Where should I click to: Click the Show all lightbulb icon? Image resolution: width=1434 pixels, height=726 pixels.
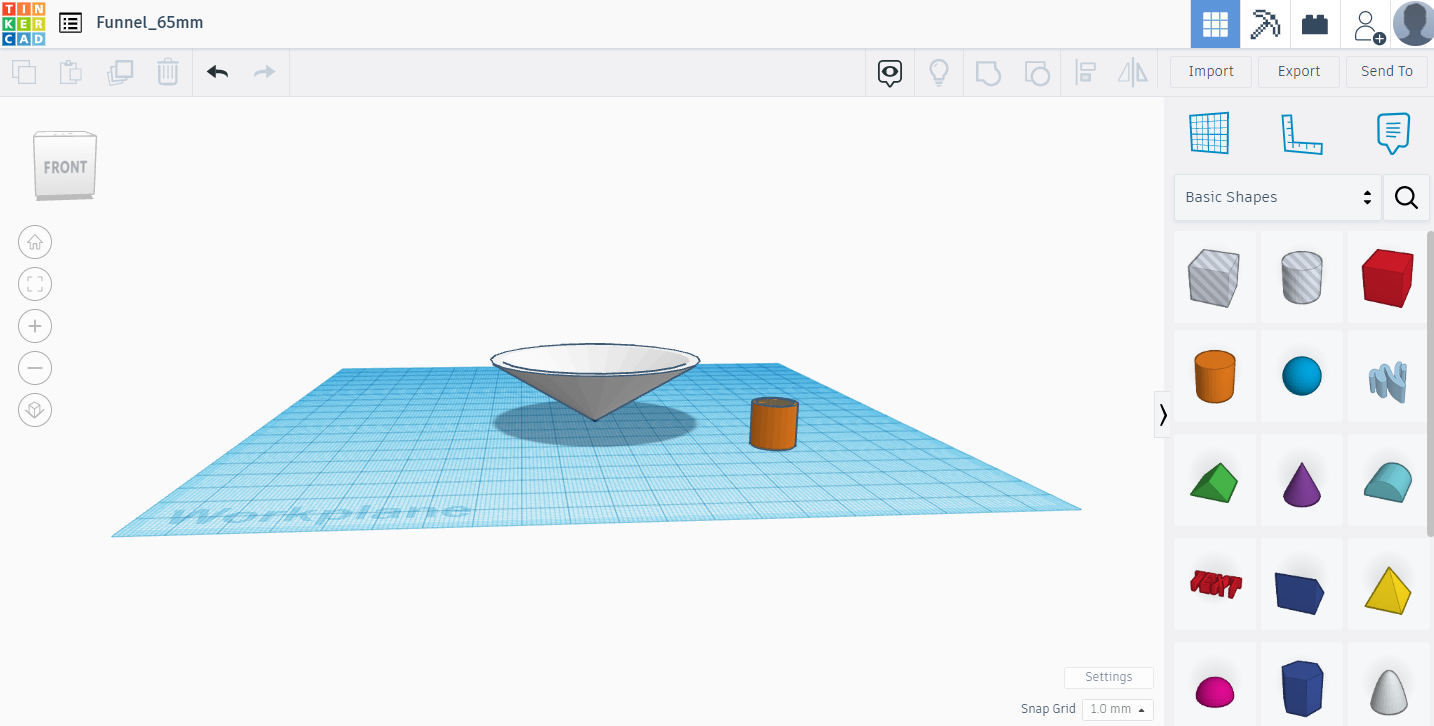pos(939,72)
